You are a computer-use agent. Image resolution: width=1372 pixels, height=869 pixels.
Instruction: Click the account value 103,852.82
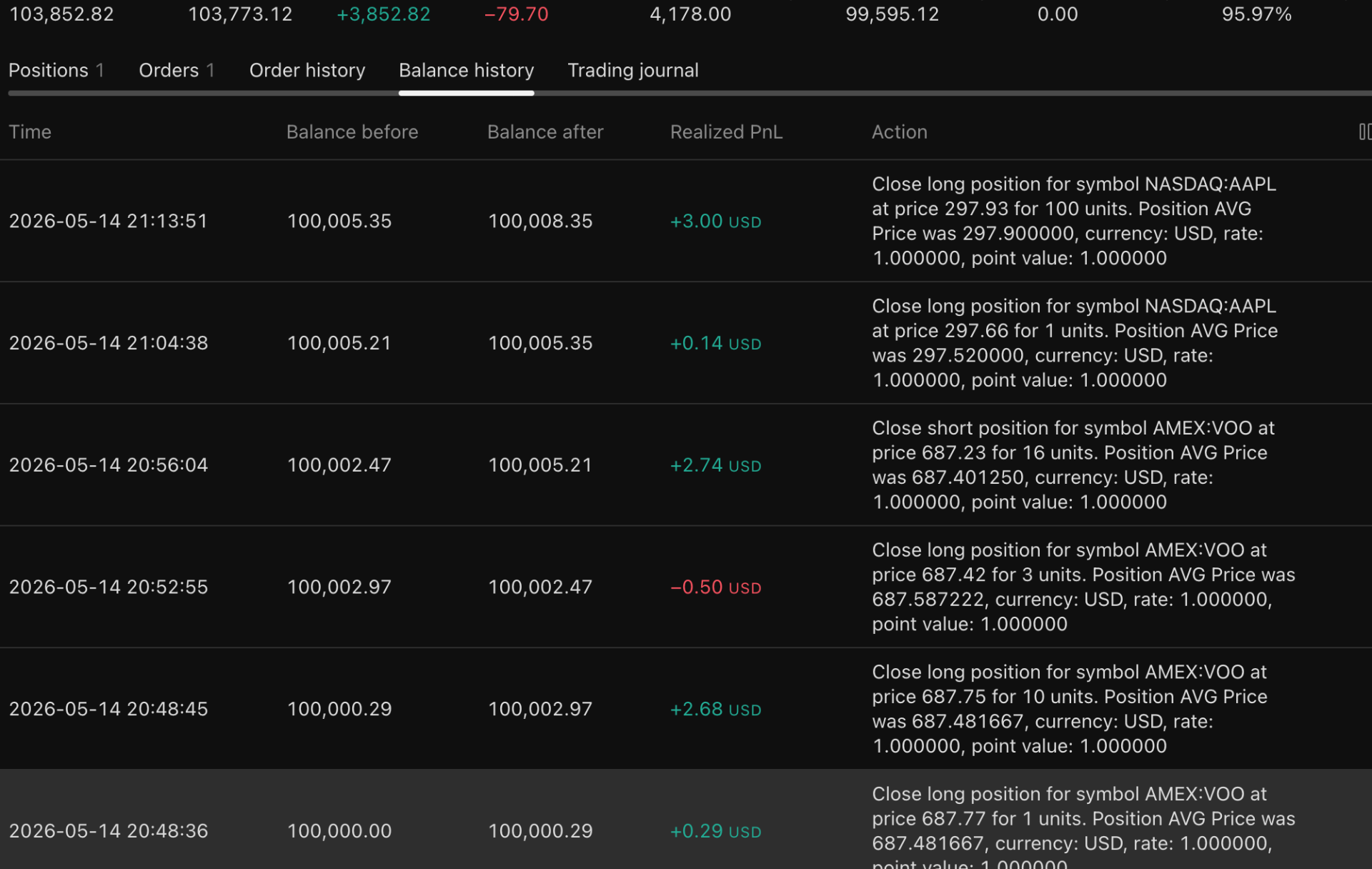click(61, 14)
